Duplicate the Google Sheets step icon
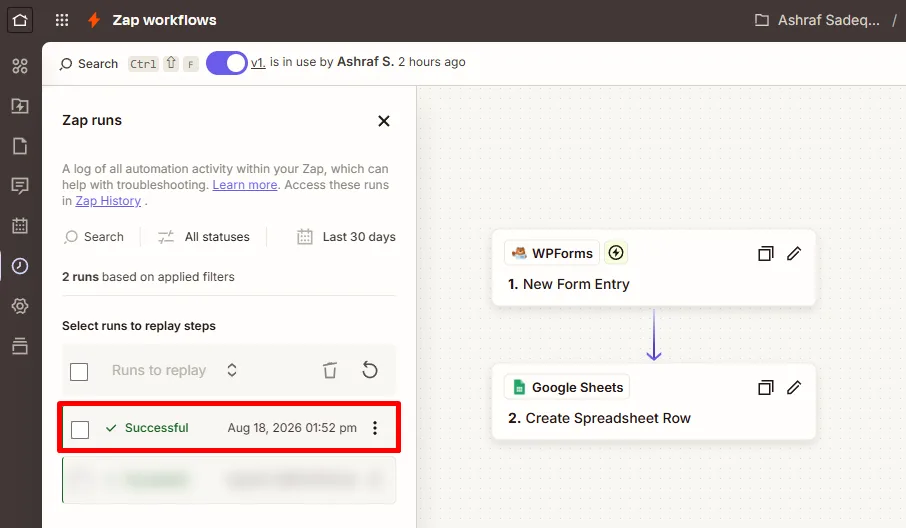The height and width of the screenshot is (528, 906). [x=766, y=388]
